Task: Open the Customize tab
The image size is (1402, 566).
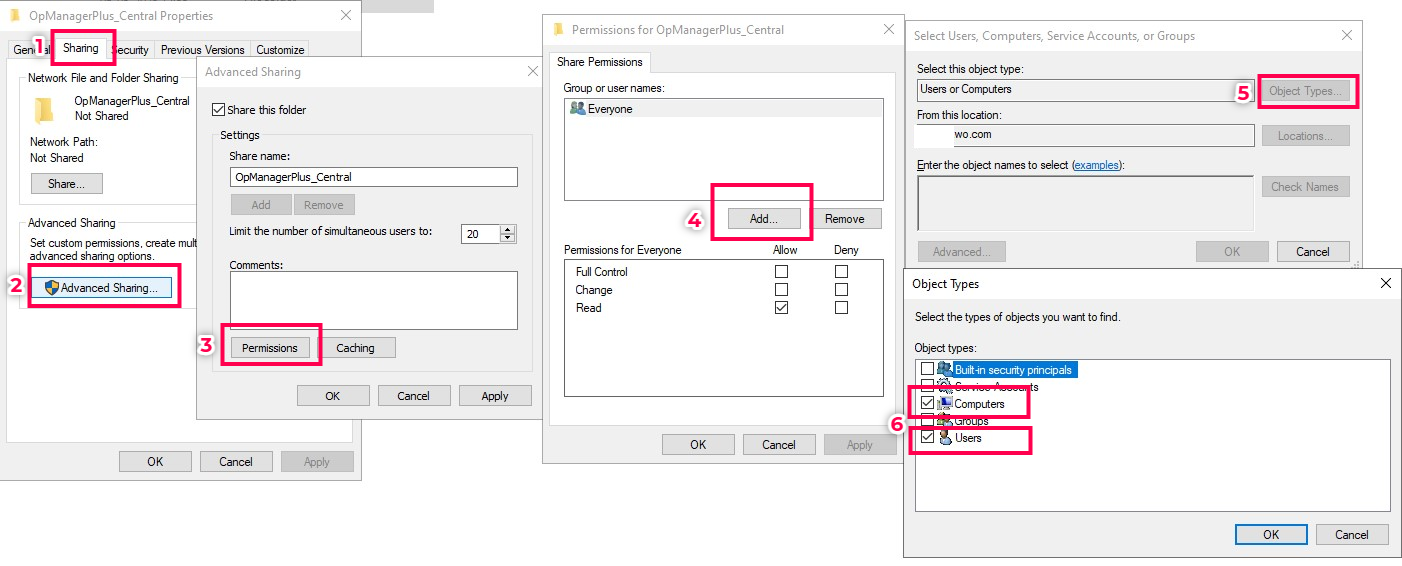Action: [280, 49]
